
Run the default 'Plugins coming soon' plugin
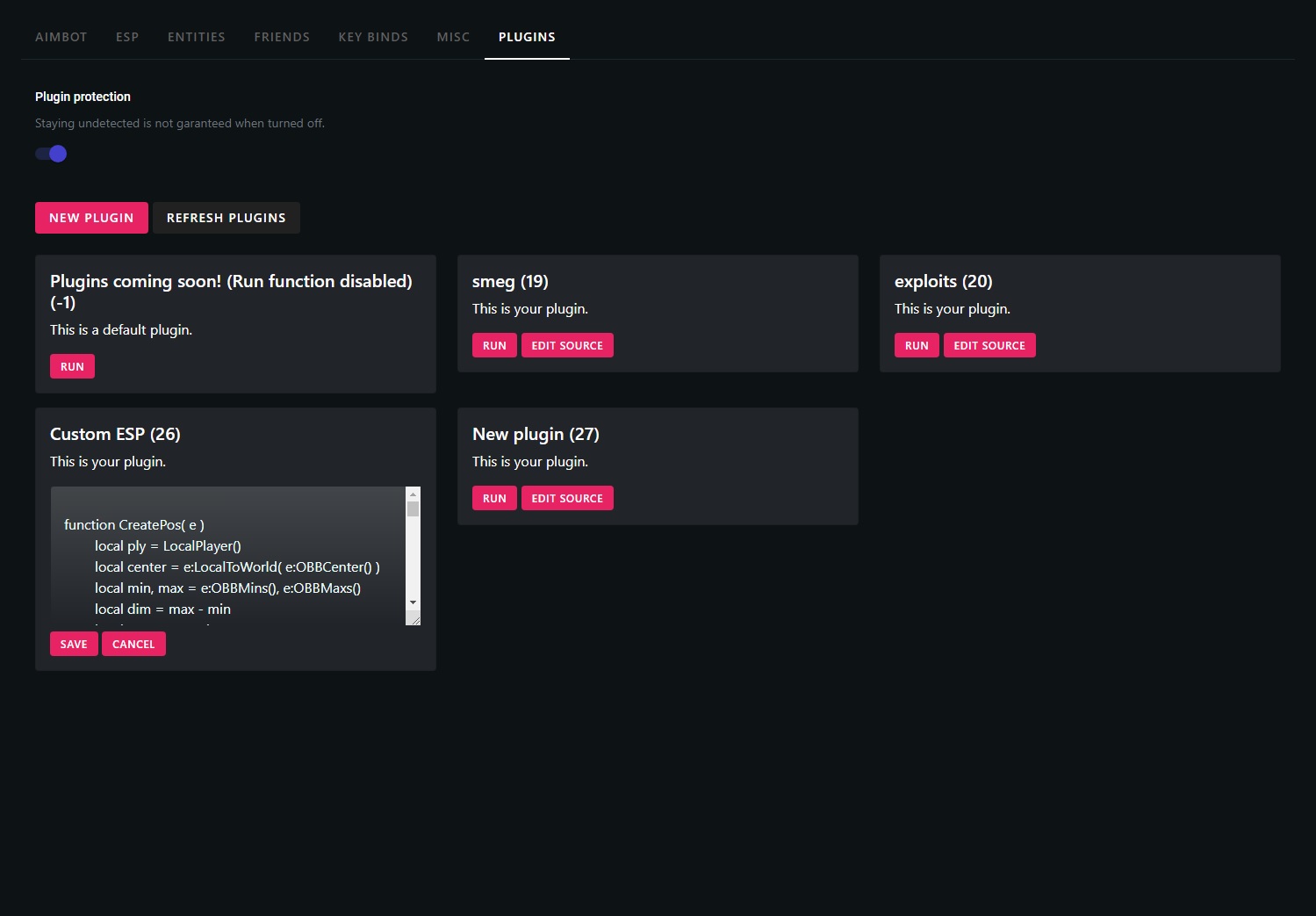[x=72, y=366]
